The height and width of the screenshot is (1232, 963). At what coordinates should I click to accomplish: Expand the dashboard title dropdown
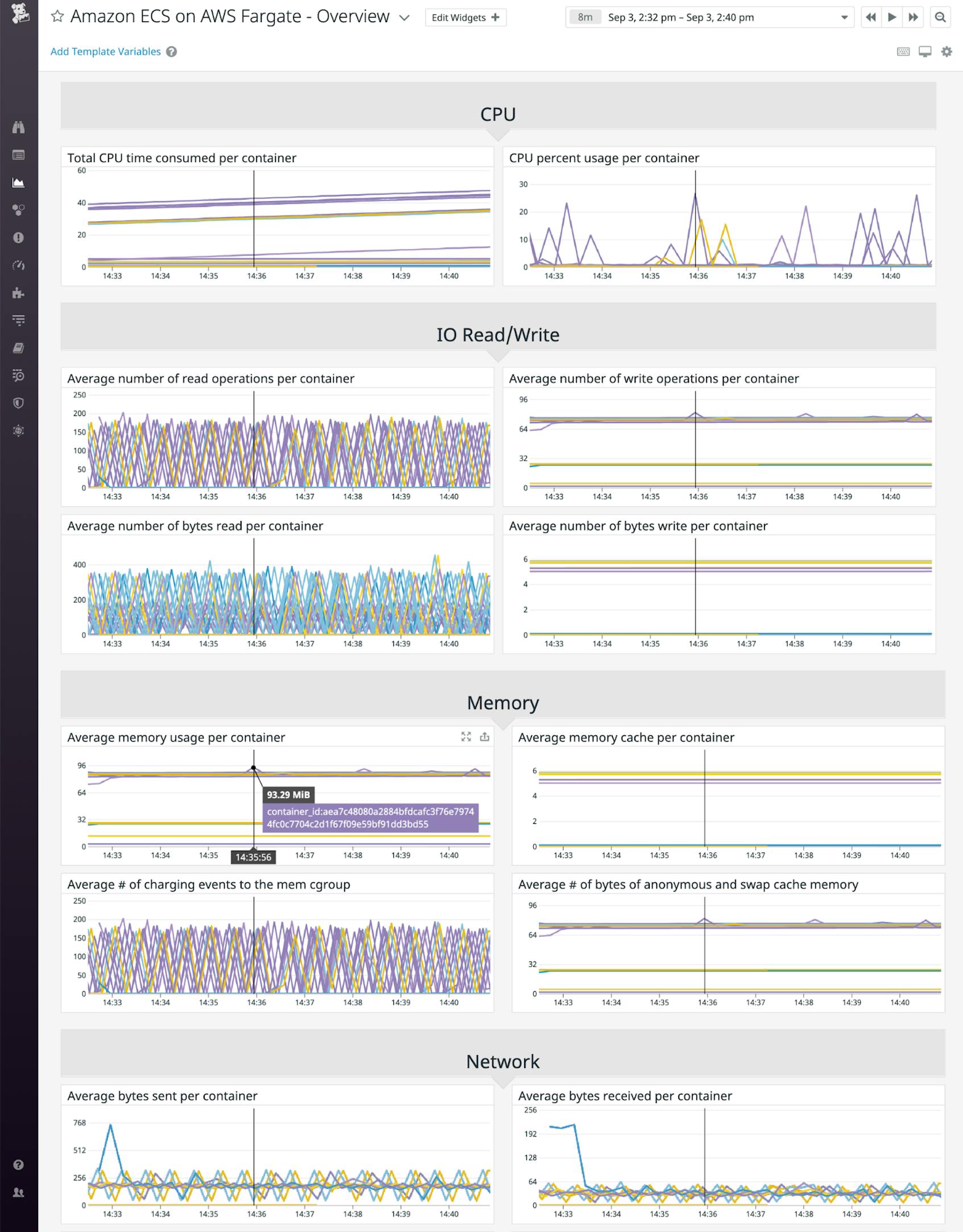pyautogui.click(x=404, y=18)
